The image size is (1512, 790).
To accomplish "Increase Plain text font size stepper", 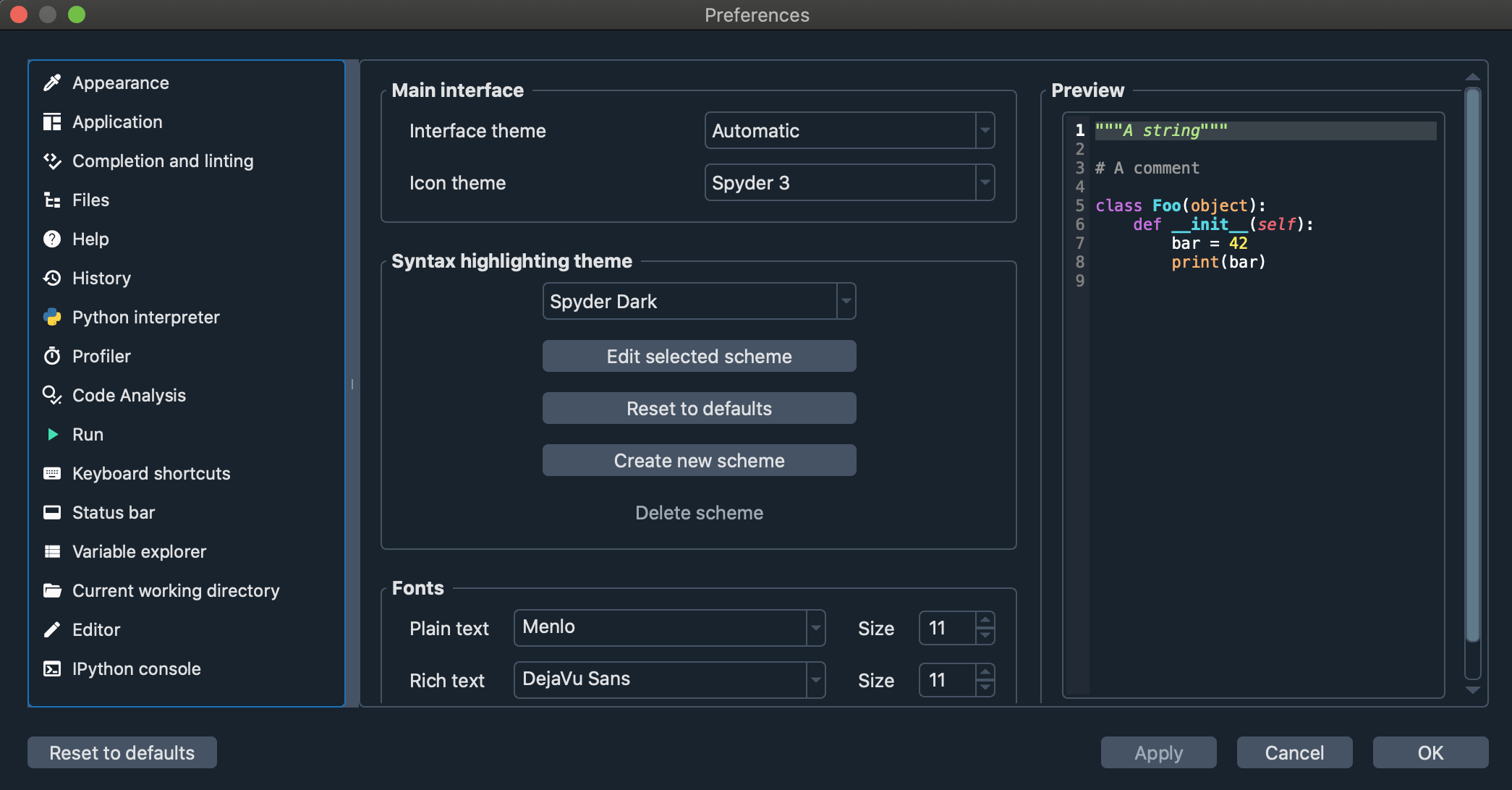I will pos(985,621).
